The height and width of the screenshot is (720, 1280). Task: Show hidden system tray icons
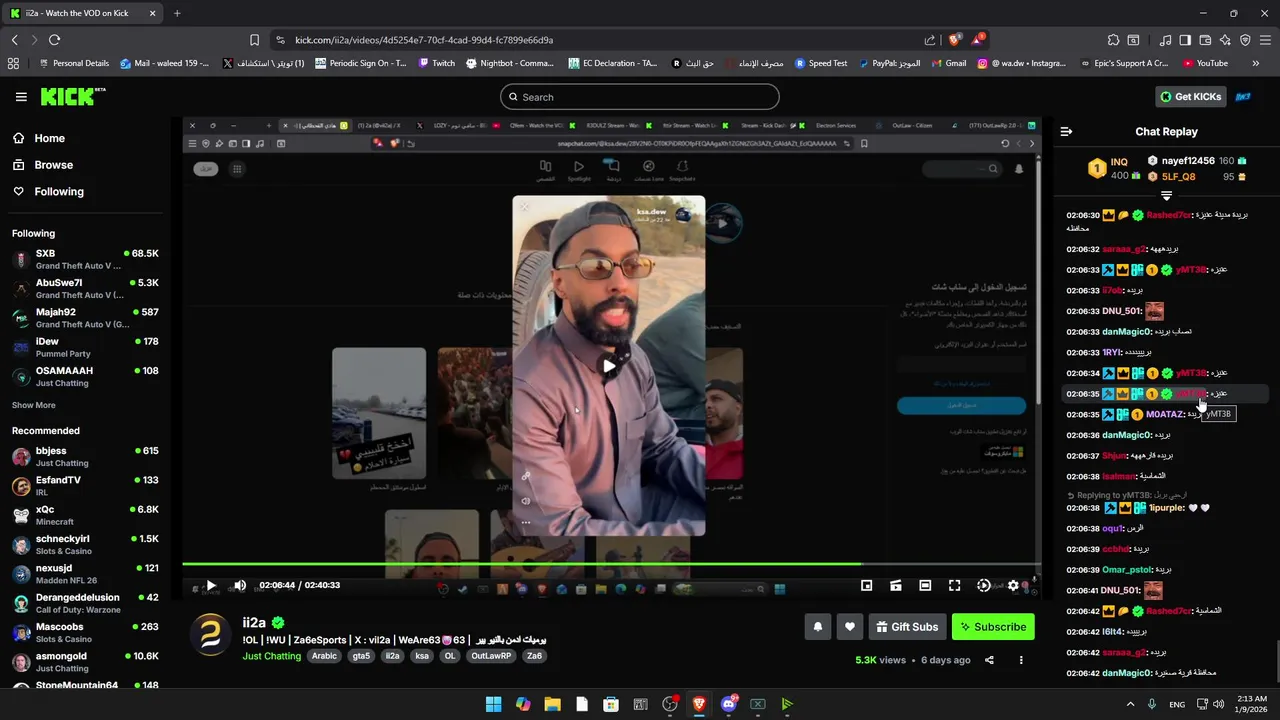[x=1131, y=704]
